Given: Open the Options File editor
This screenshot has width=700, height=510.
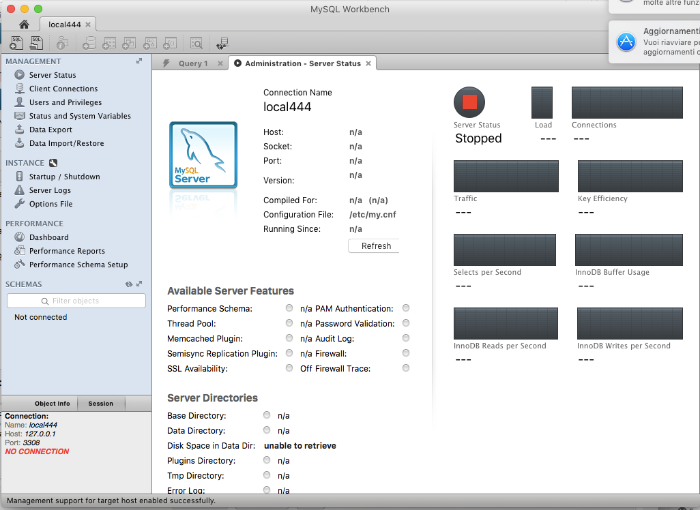Looking at the screenshot, I should pyautogui.click(x=51, y=204).
